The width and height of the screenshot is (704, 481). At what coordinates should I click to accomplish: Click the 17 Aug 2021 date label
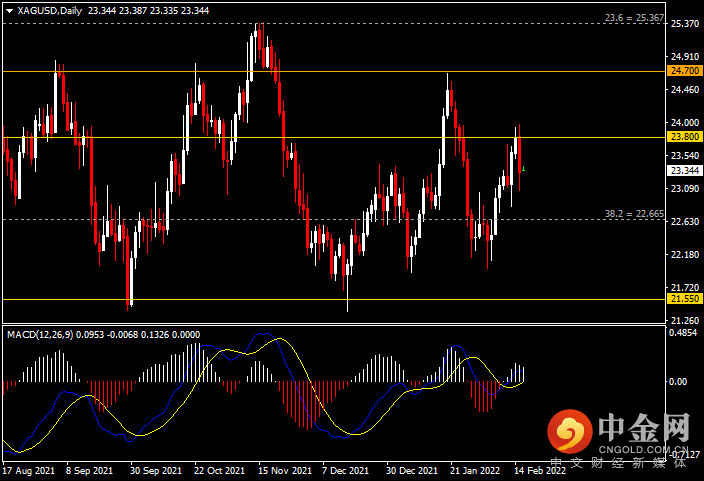(29, 471)
